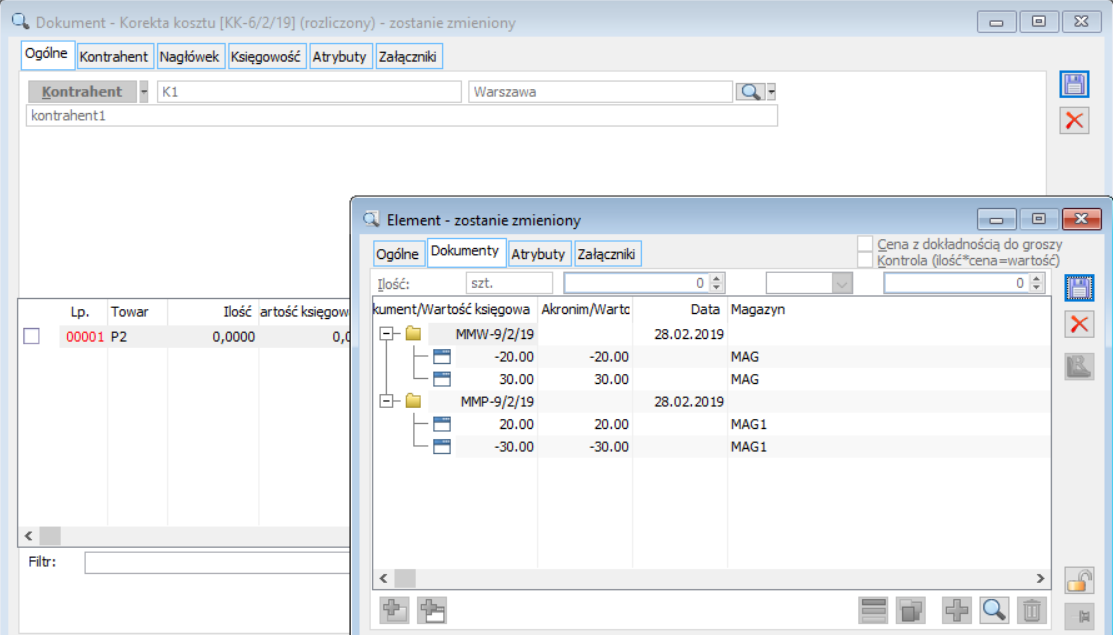Click right arrow of Element list scrollbar
This screenshot has width=1113, height=635.
tap(1040, 578)
